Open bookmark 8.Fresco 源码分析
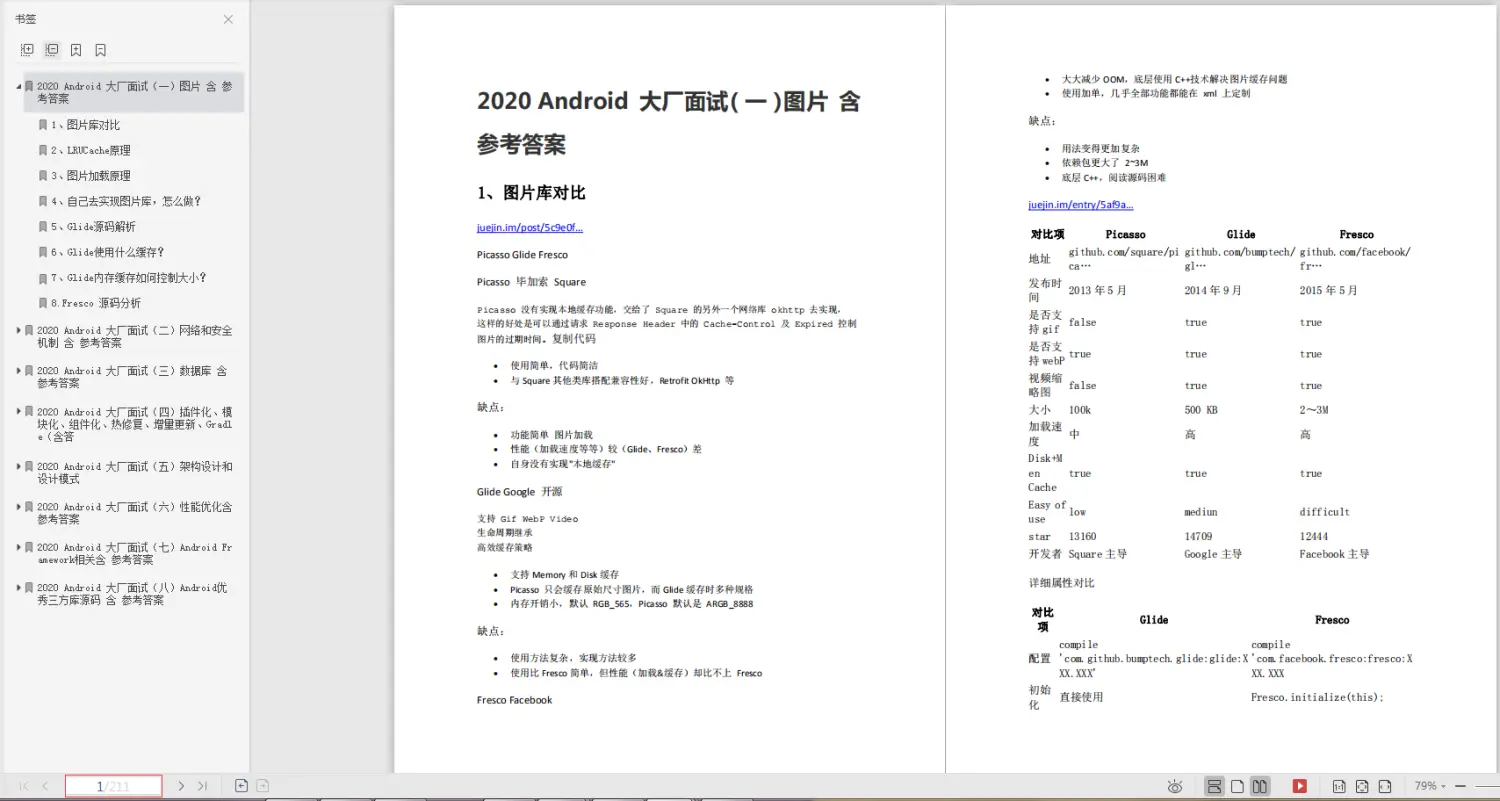Viewport: 1500px width, 801px height. [x=96, y=303]
